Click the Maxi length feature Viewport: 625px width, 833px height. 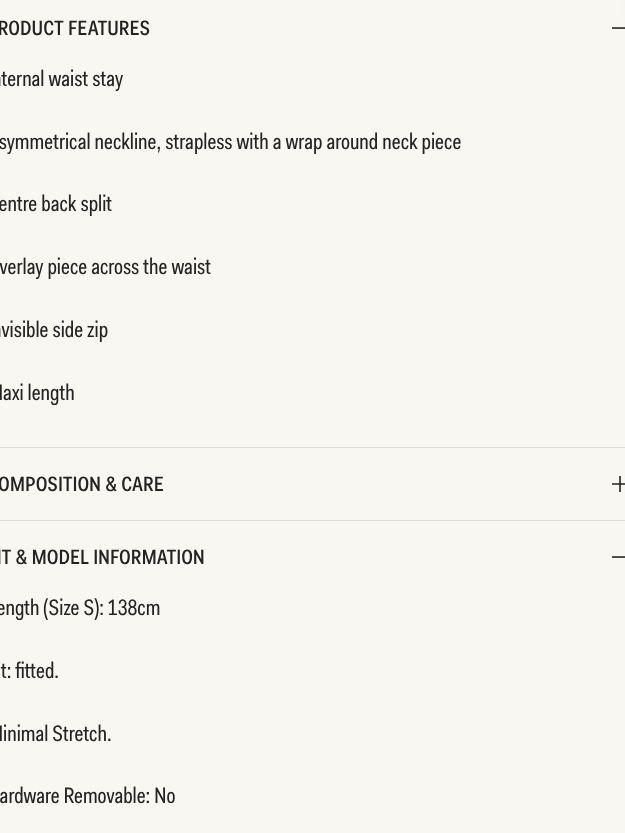tap(37, 394)
